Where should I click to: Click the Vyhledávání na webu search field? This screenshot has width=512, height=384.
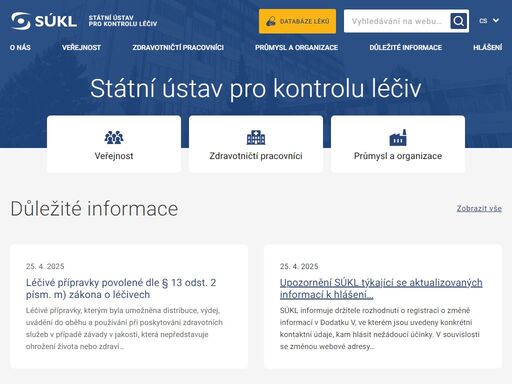pyautogui.click(x=397, y=21)
